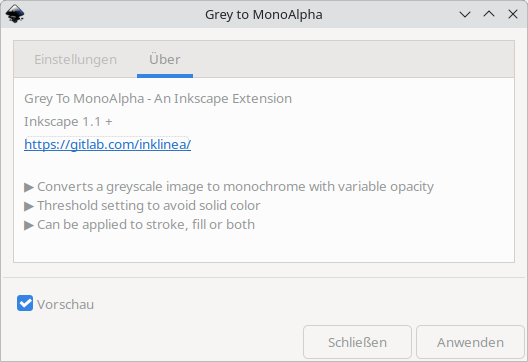Click the "An Inkscape Extension" heading text

click(223, 99)
